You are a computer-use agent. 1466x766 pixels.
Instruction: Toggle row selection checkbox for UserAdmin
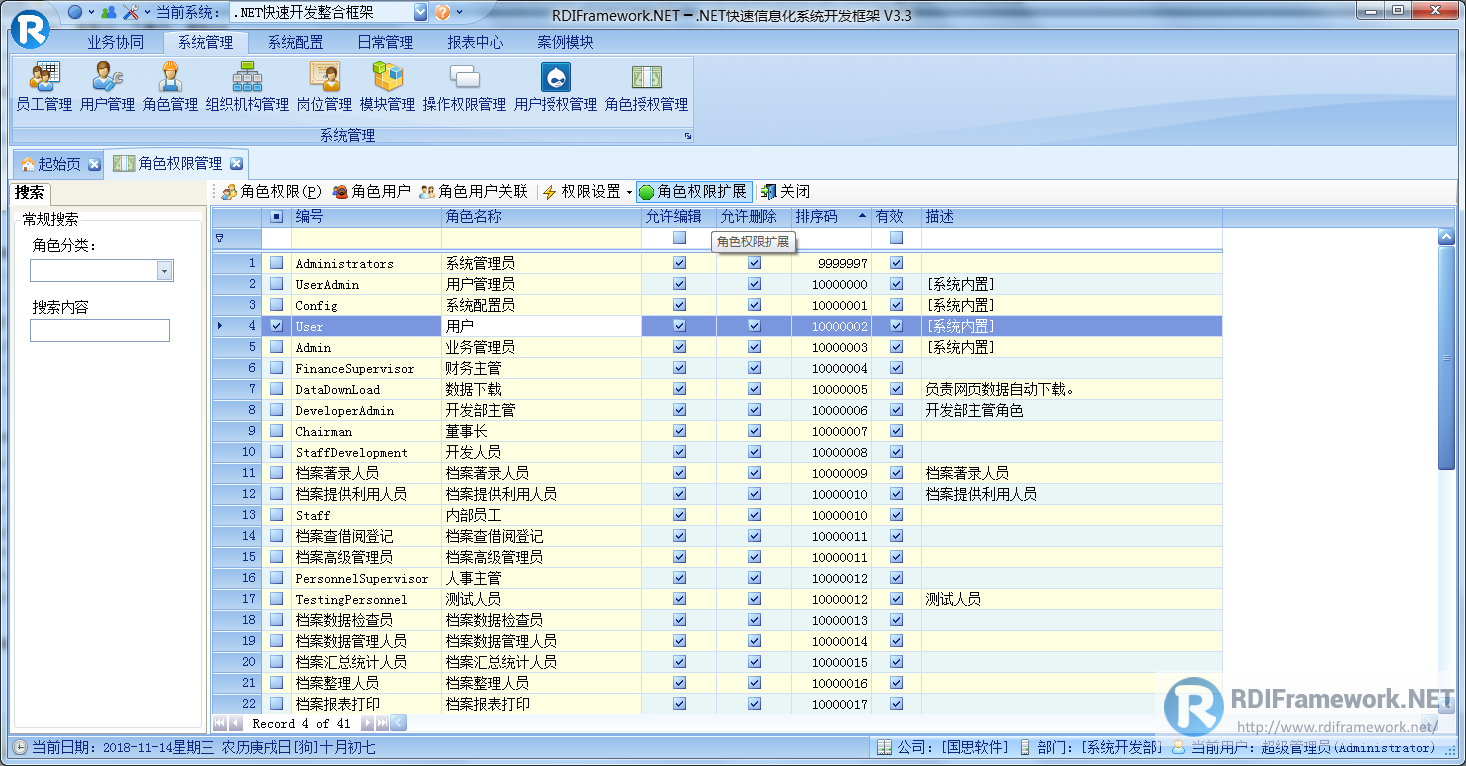(x=277, y=284)
